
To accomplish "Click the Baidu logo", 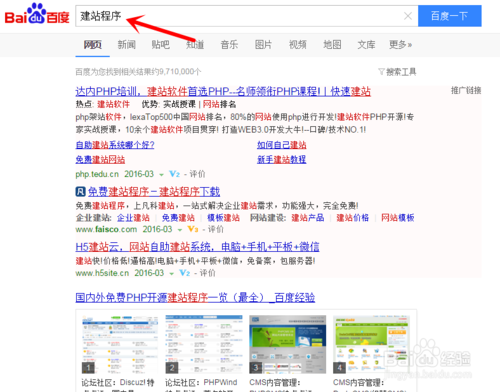I will [x=37, y=14].
